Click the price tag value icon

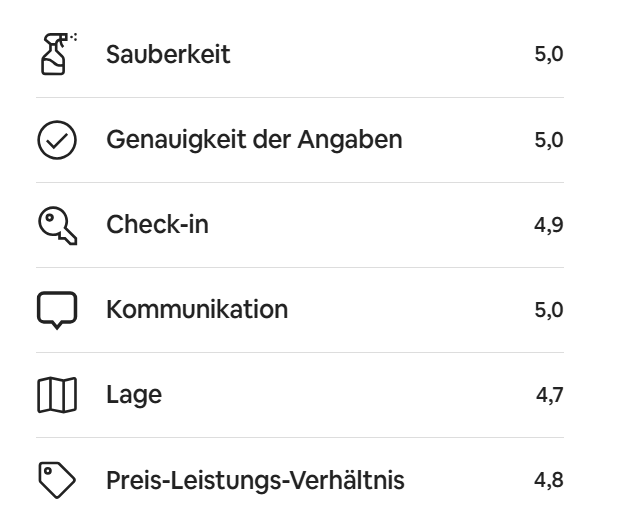(x=57, y=480)
